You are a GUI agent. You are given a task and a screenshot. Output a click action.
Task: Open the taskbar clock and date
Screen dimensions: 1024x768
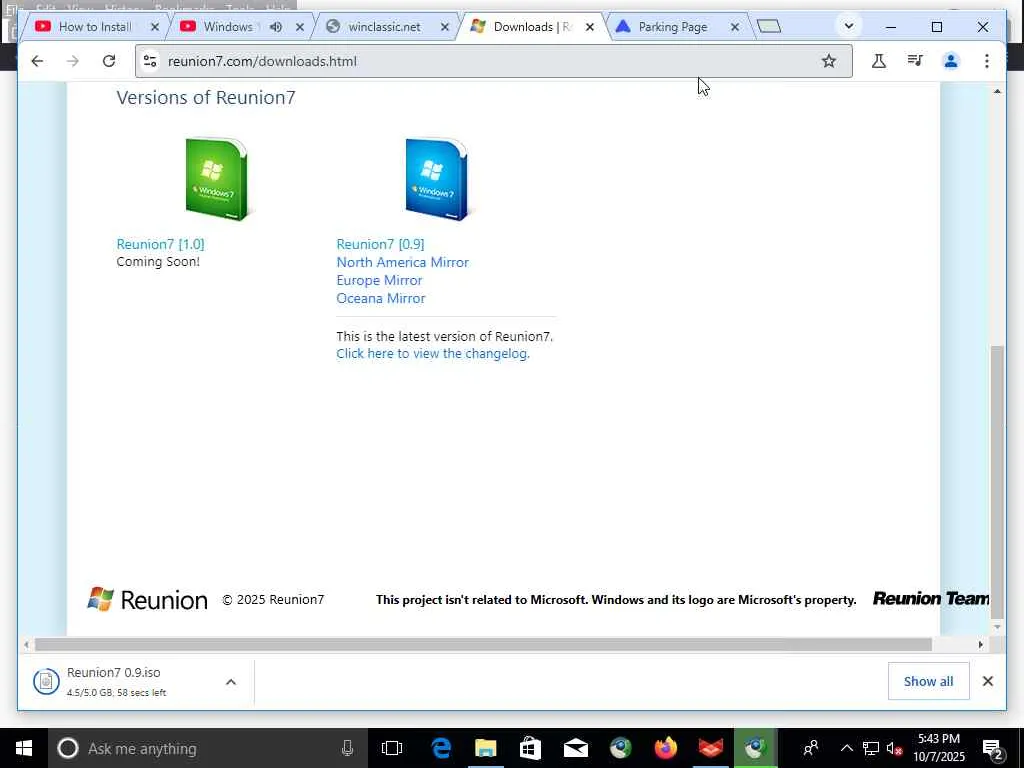[x=938, y=748]
